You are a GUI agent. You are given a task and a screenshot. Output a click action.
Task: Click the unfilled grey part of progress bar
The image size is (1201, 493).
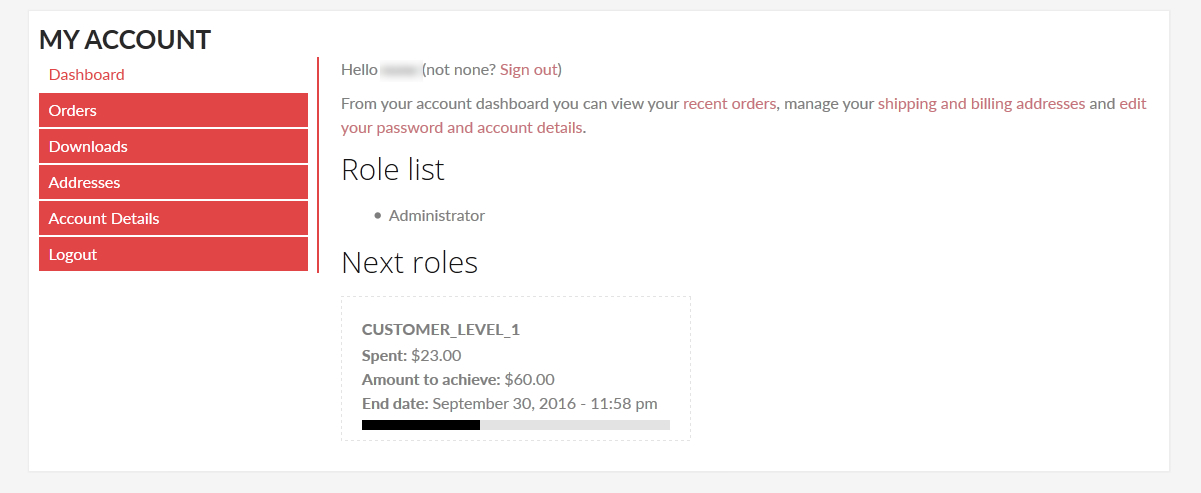[x=575, y=425]
